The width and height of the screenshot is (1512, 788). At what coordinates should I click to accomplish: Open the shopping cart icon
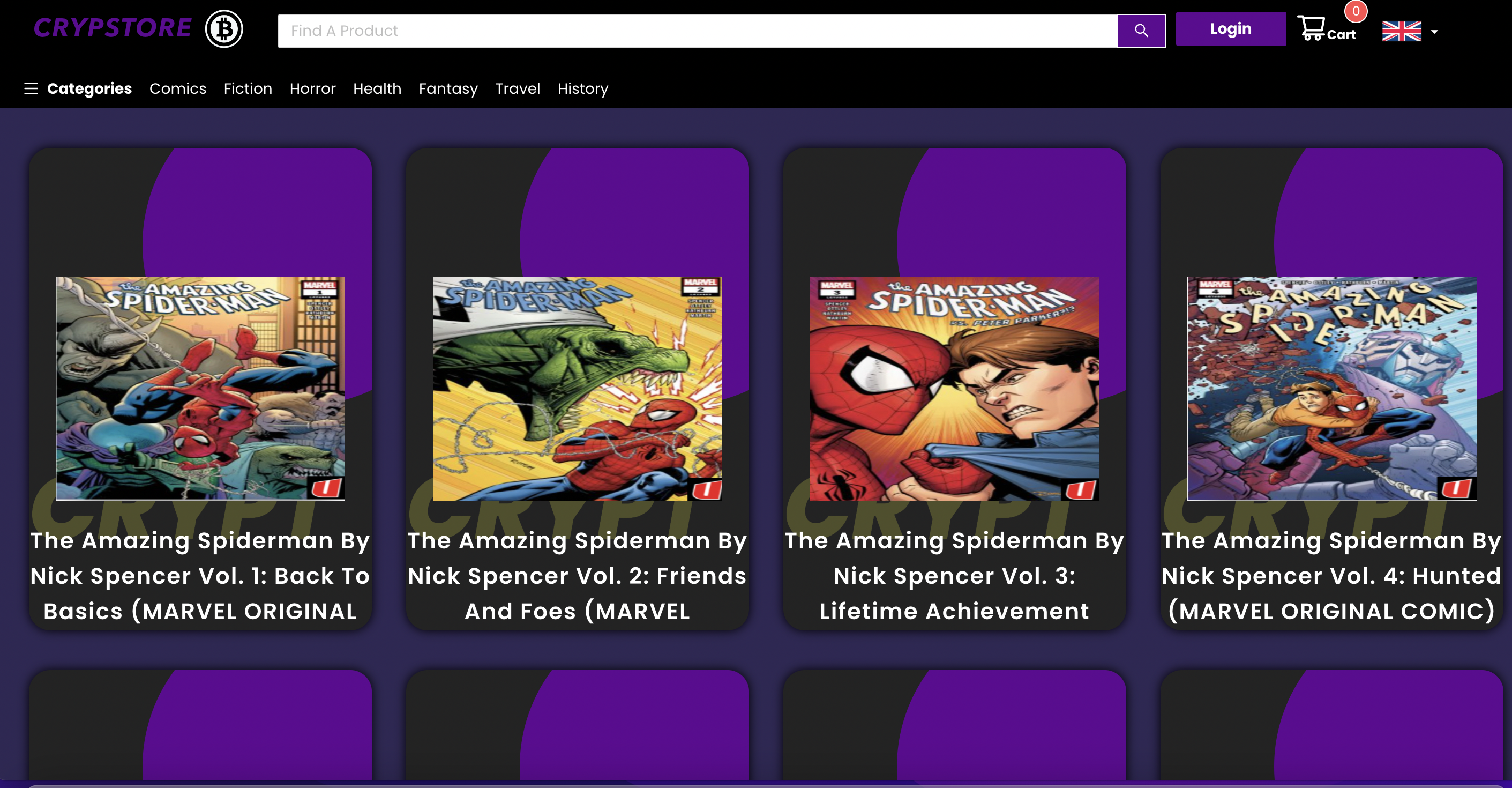pyautogui.click(x=1311, y=27)
